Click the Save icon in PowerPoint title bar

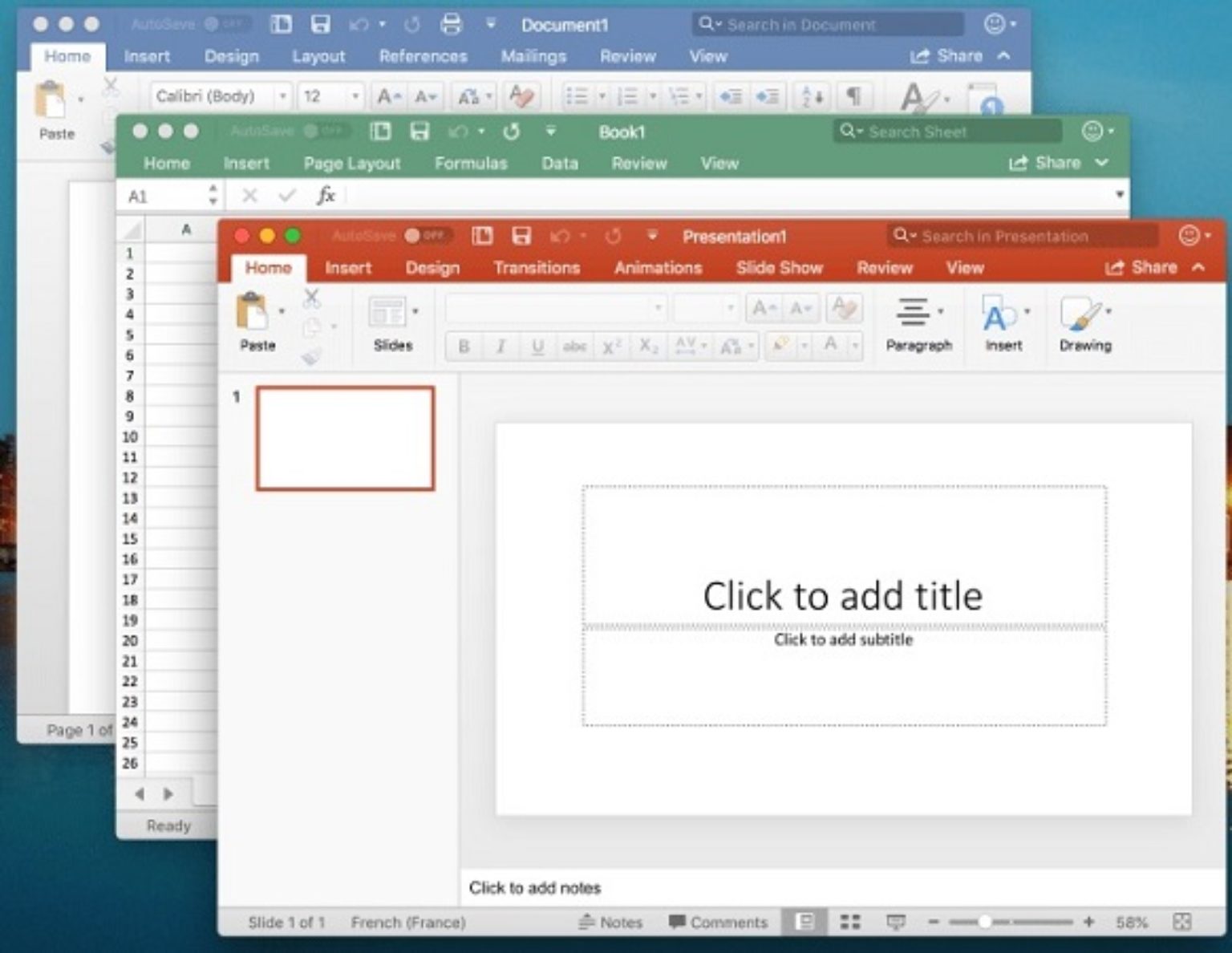point(521,236)
